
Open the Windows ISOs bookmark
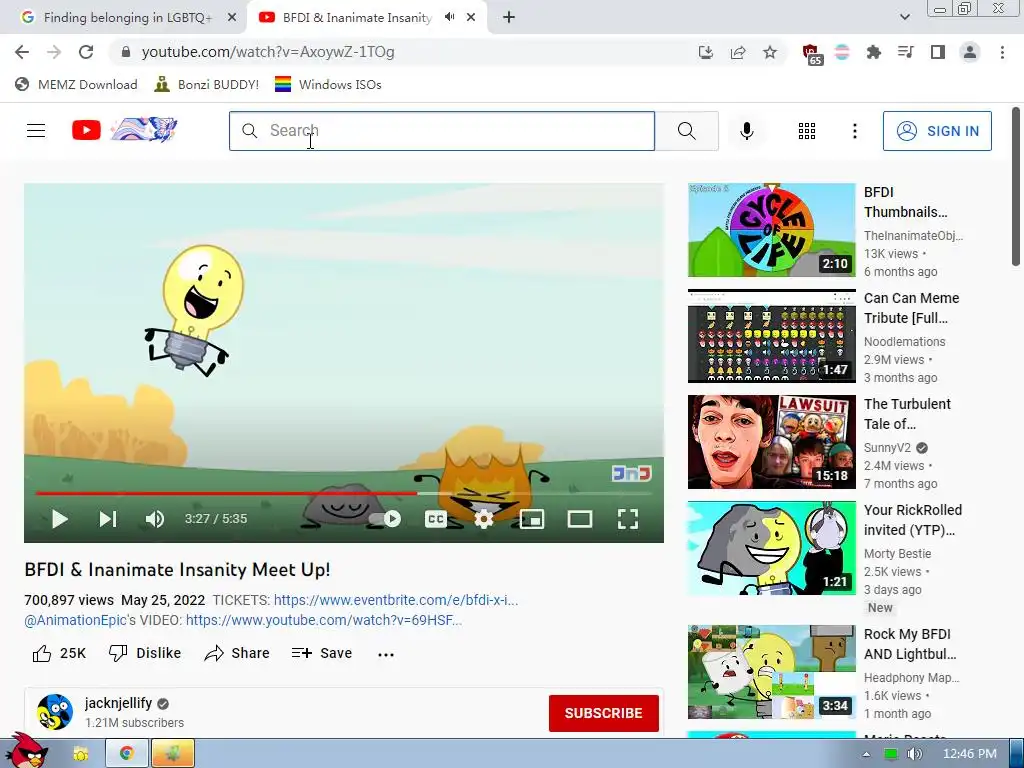[x=328, y=84]
